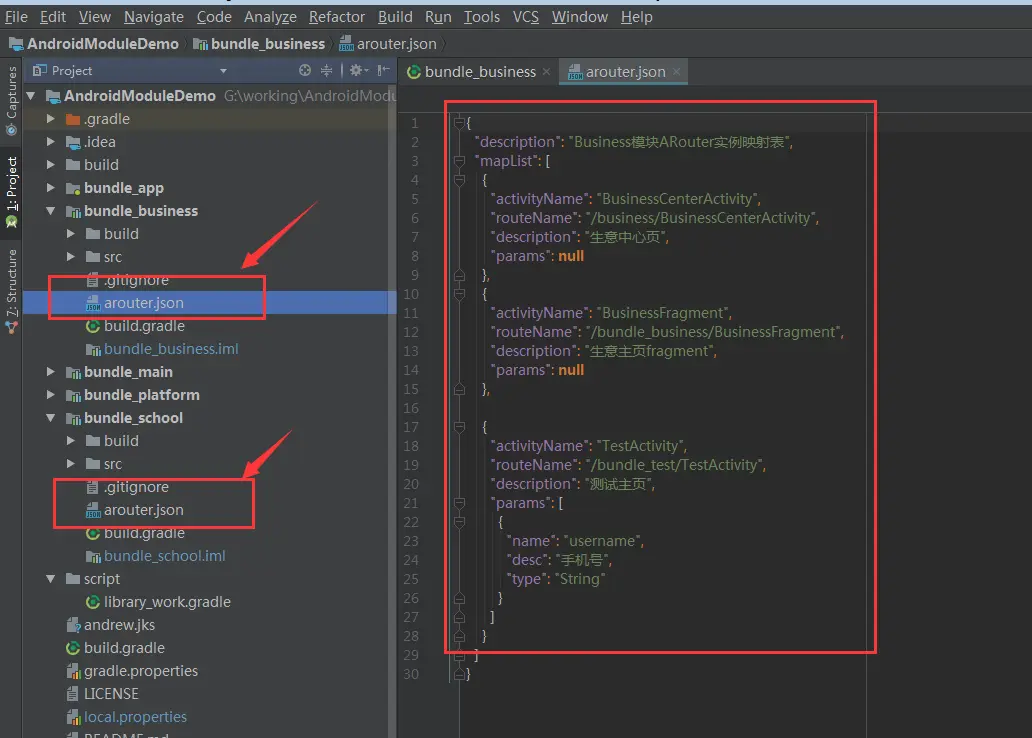The width and height of the screenshot is (1032, 738).
Task: Fold the JSON root object at line 1
Action: pos(459,122)
